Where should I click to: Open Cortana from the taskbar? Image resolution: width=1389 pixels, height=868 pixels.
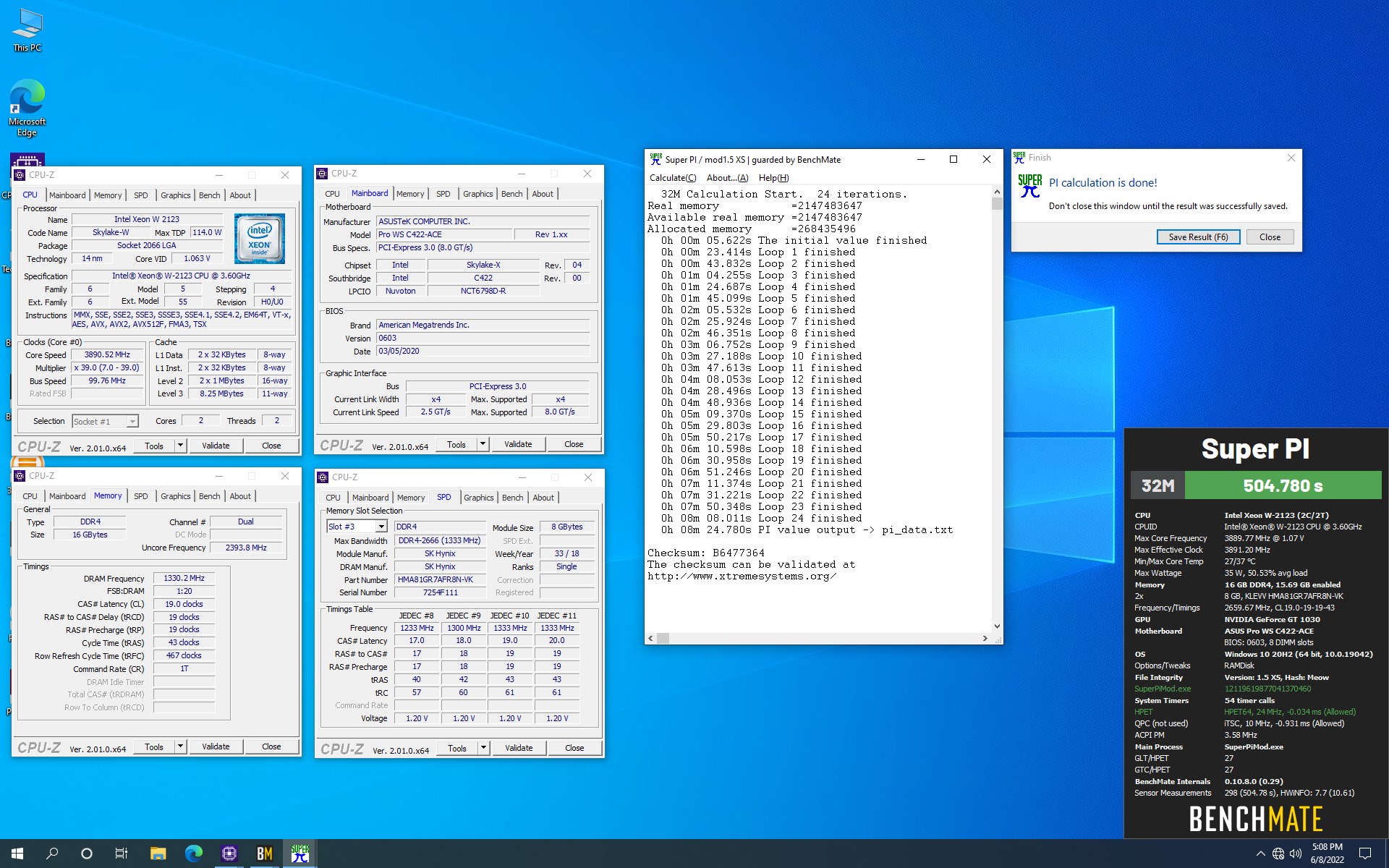(x=87, y=854)
